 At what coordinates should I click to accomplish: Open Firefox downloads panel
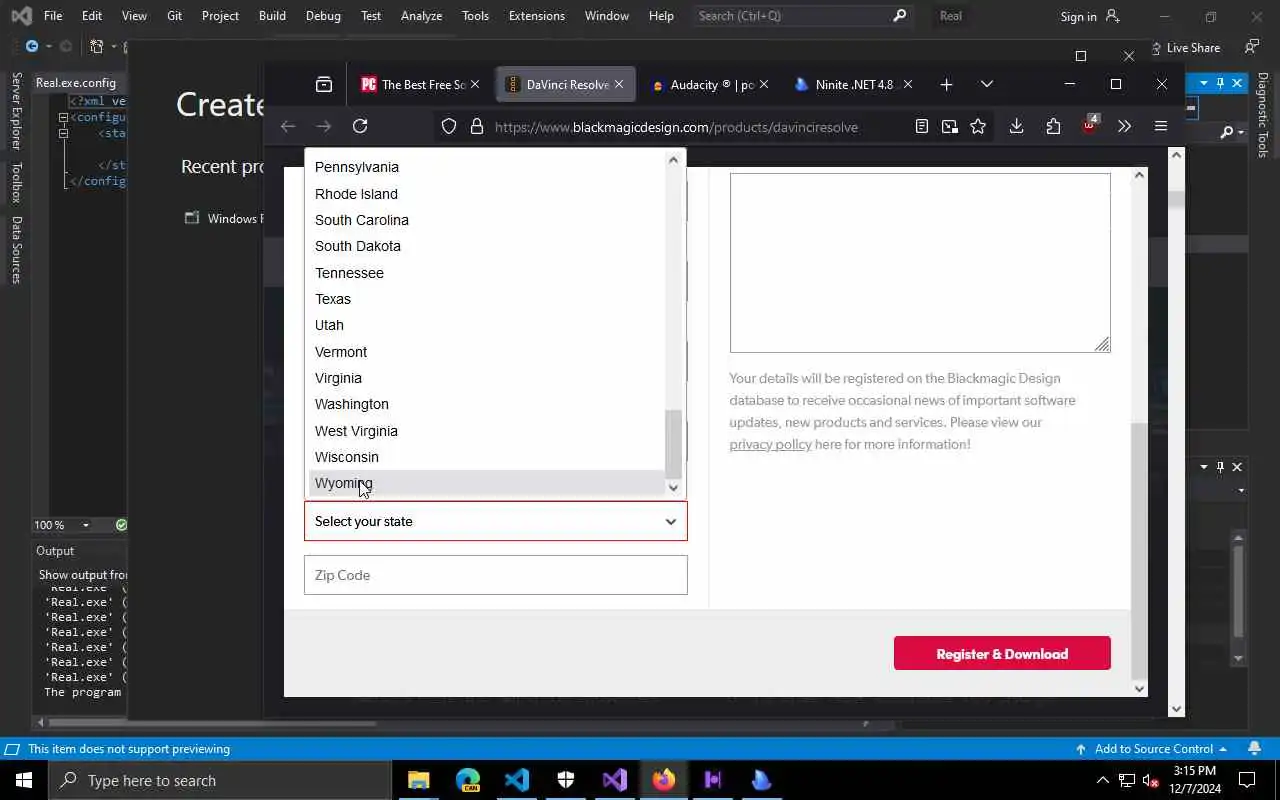1016,126
